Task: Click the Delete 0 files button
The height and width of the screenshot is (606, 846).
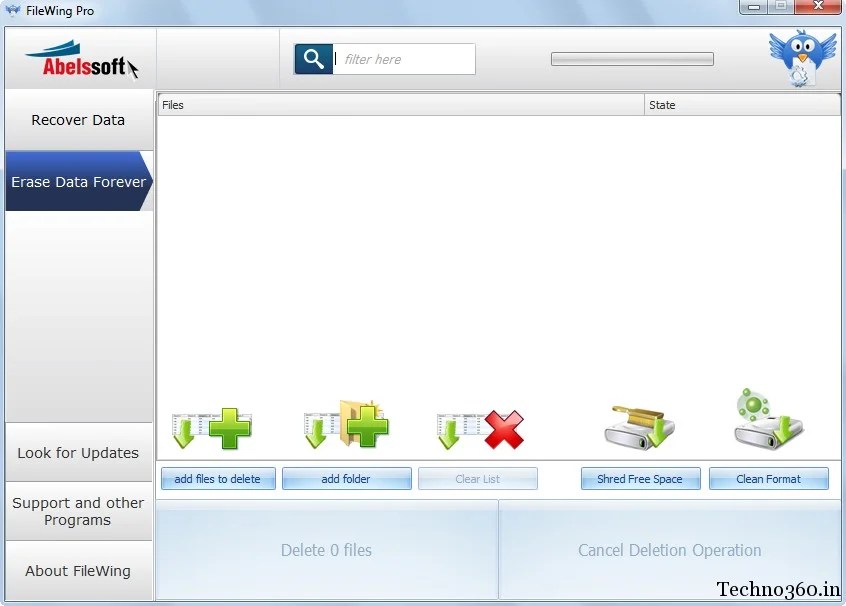Action: click(x=327, y=549)
